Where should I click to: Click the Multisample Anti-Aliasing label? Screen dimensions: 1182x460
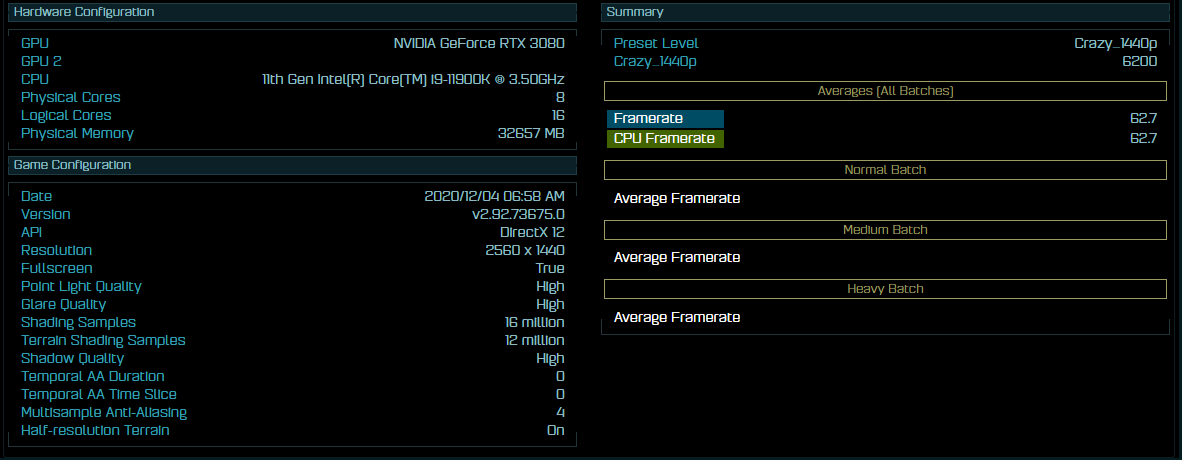(104, 413)
